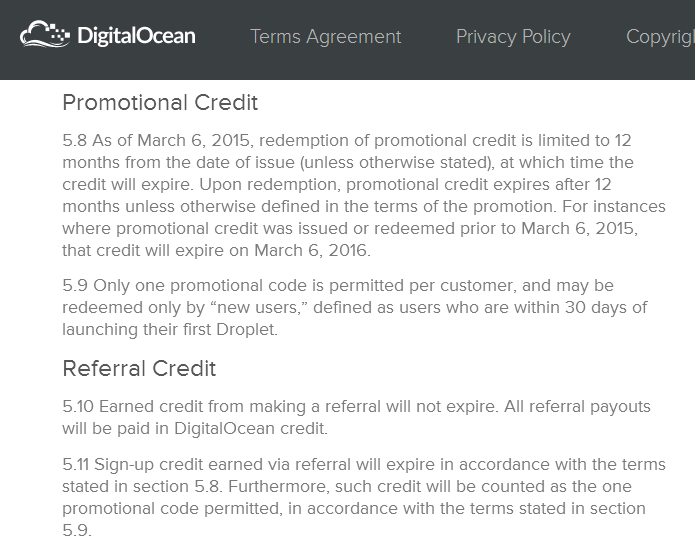Click the section 5.9 paragraph about new users
This screenshot has height=552, width=695.
(x=355, y=307)
